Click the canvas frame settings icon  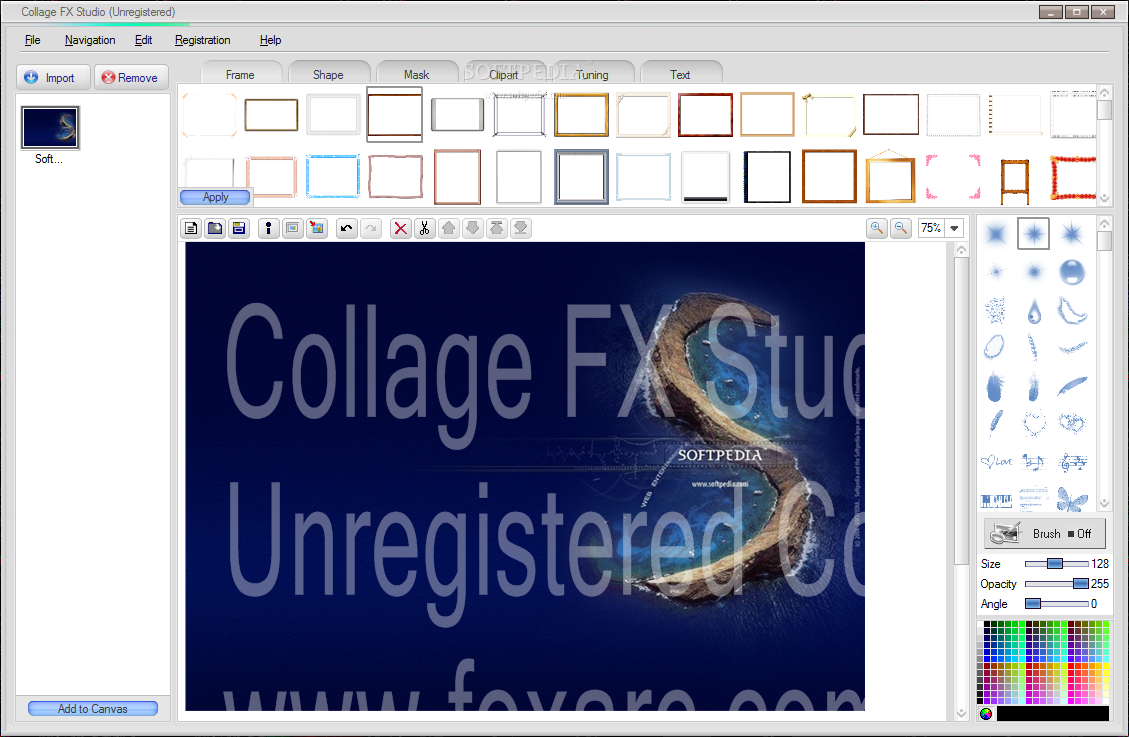point(292,228)
